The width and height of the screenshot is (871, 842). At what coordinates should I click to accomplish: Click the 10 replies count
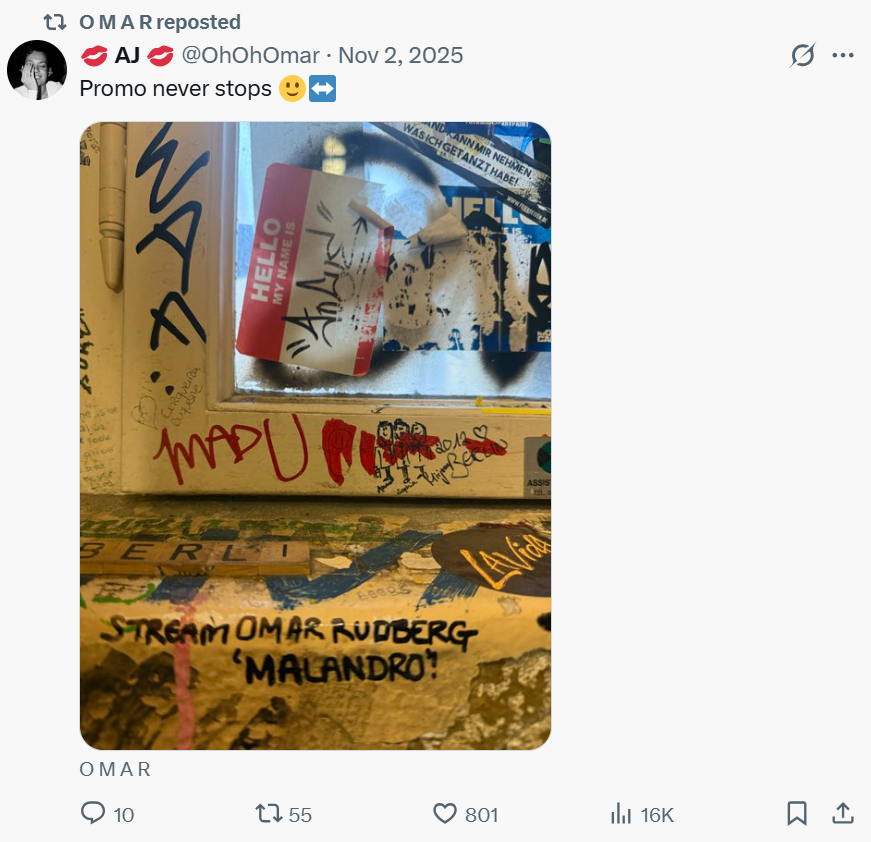(x=124, y=815)
